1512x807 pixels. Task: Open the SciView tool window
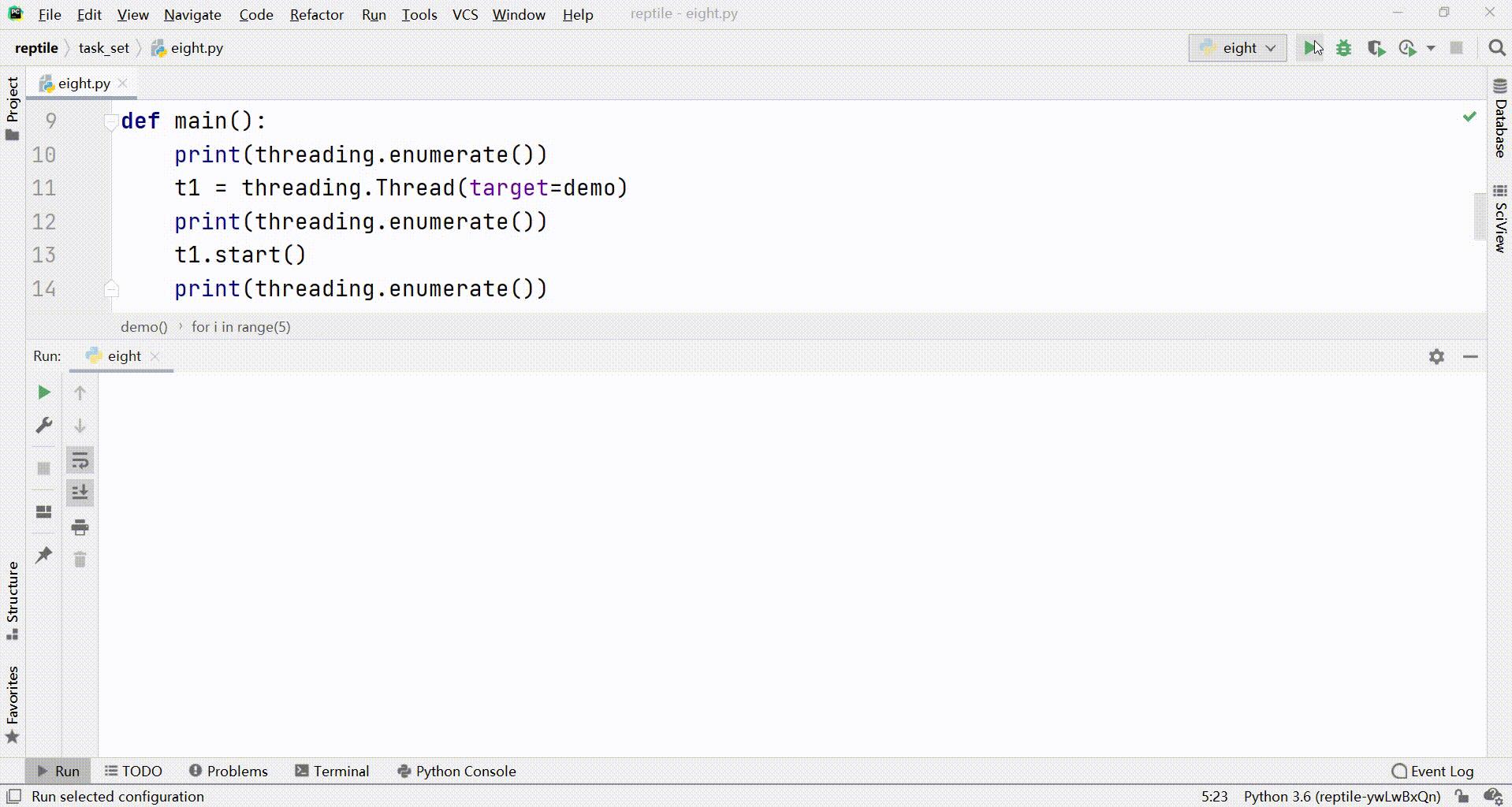click(x=1500, y=219)
